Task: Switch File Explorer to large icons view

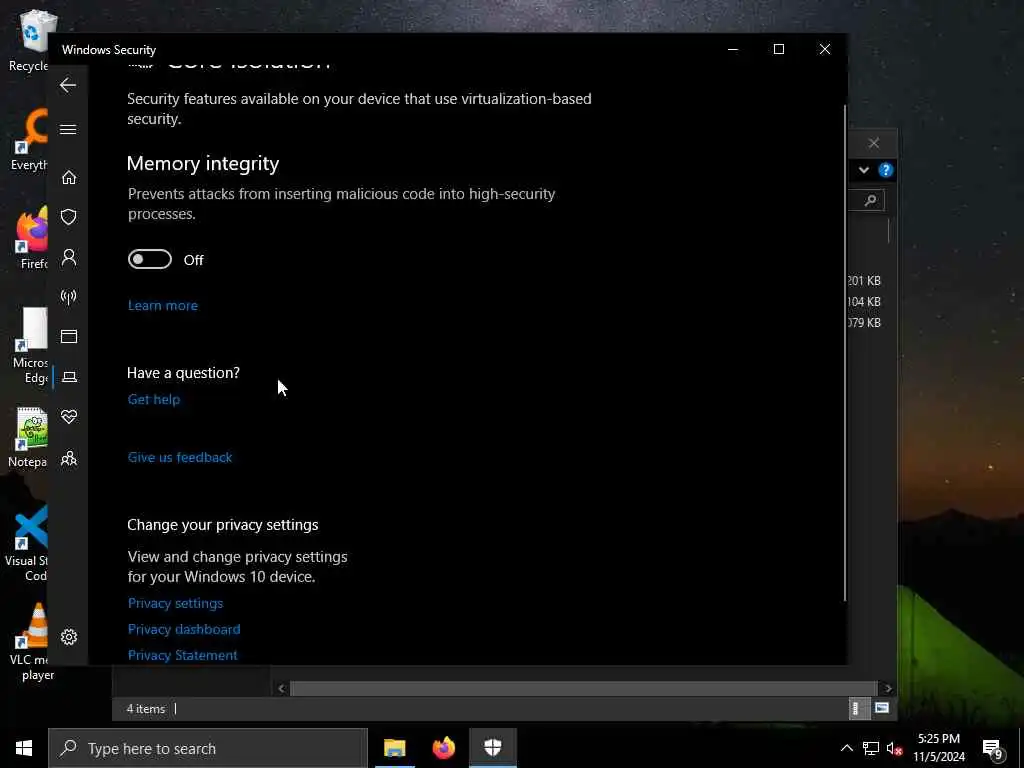Action: point(882,709)
